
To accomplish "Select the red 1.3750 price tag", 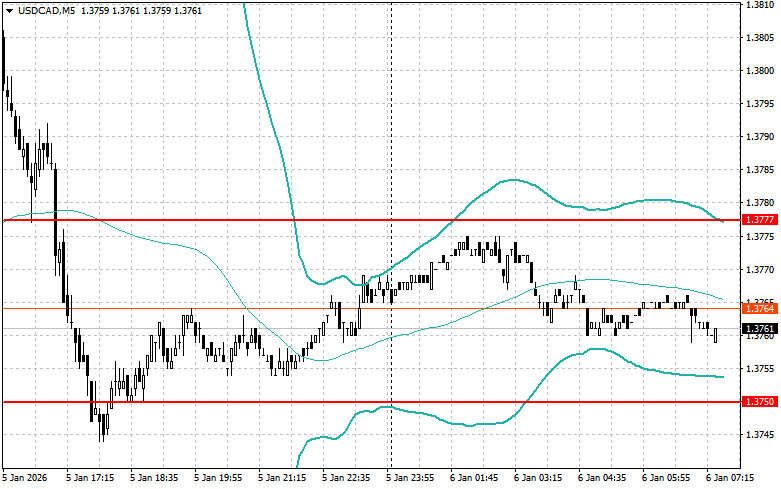I will [x=760, y=401].
